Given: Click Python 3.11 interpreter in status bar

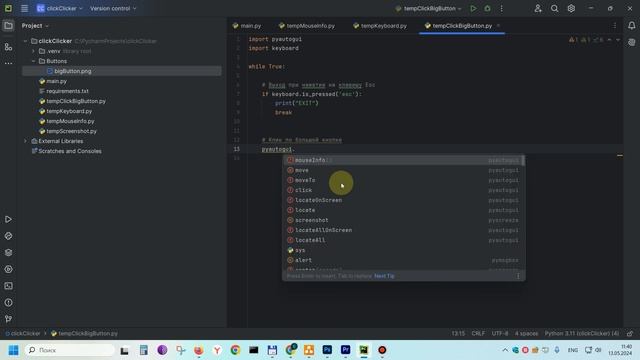Looking at the screenshot, I should click(582, 333).
